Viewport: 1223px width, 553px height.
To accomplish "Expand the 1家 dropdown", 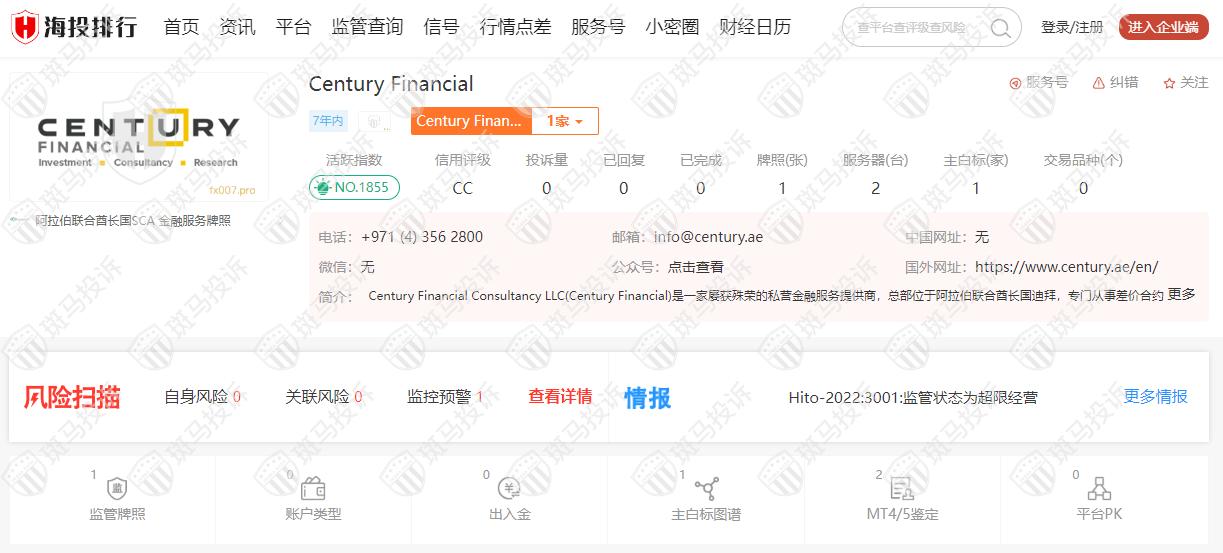I will (x=565, y=121).
